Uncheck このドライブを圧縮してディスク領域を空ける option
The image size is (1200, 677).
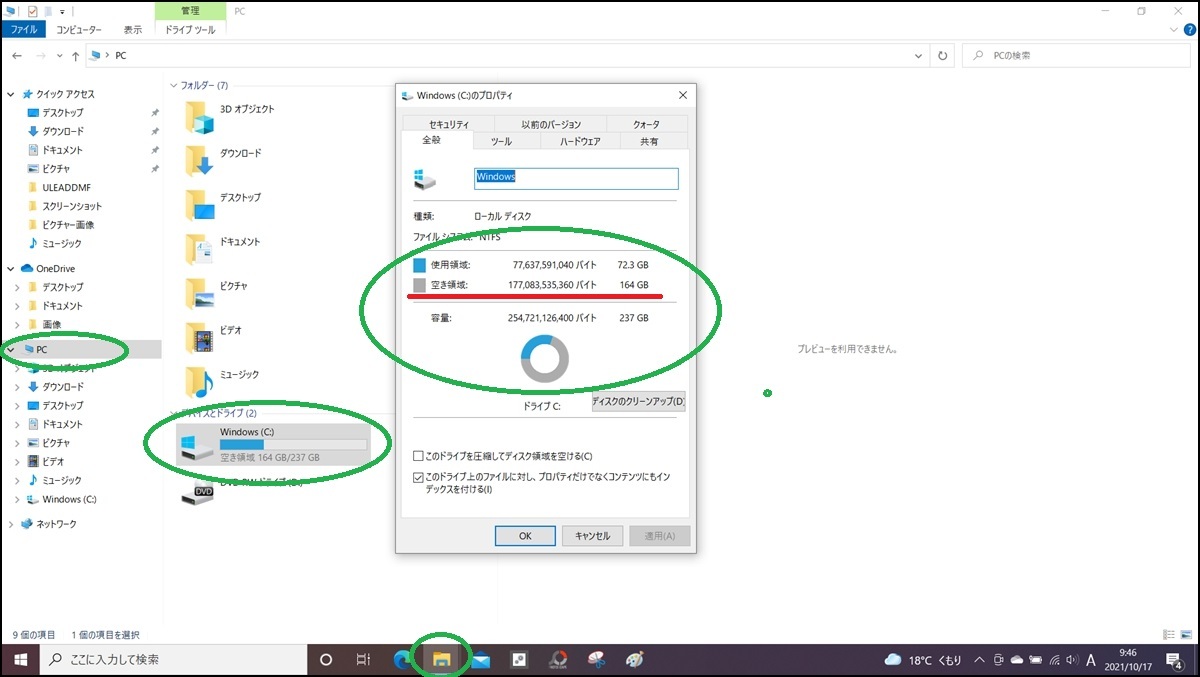coord(418,454)
